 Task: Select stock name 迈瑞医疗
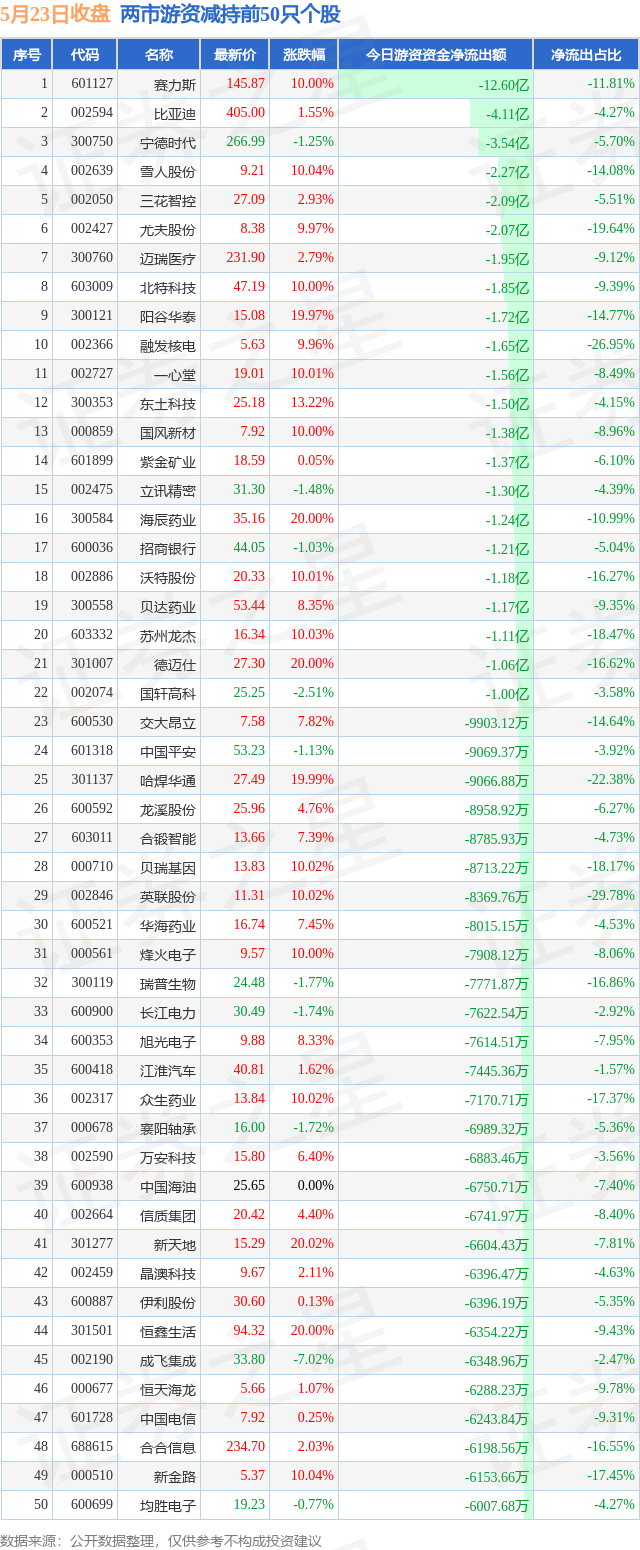(168, 258)
